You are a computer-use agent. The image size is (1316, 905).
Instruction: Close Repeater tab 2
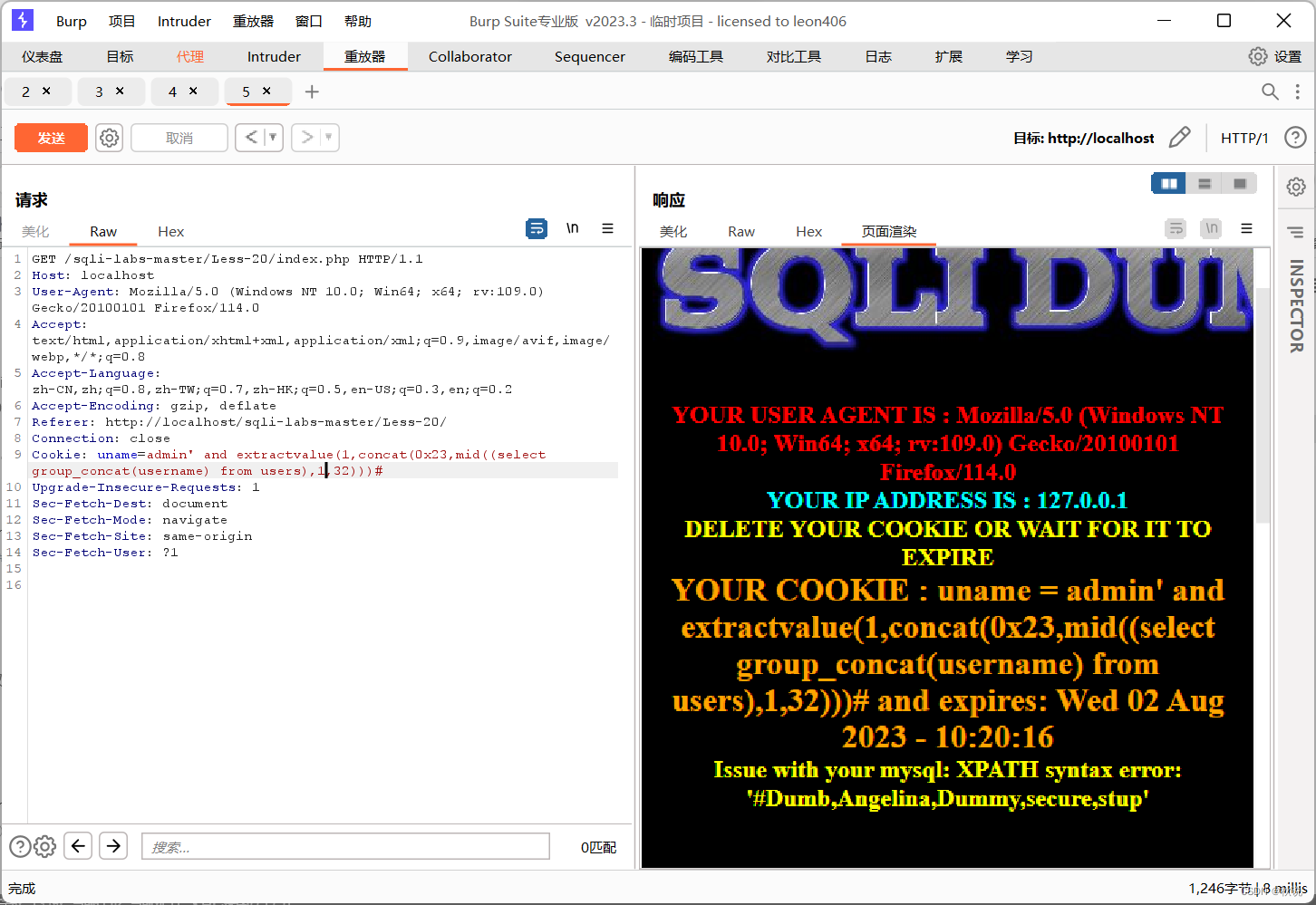46,91
